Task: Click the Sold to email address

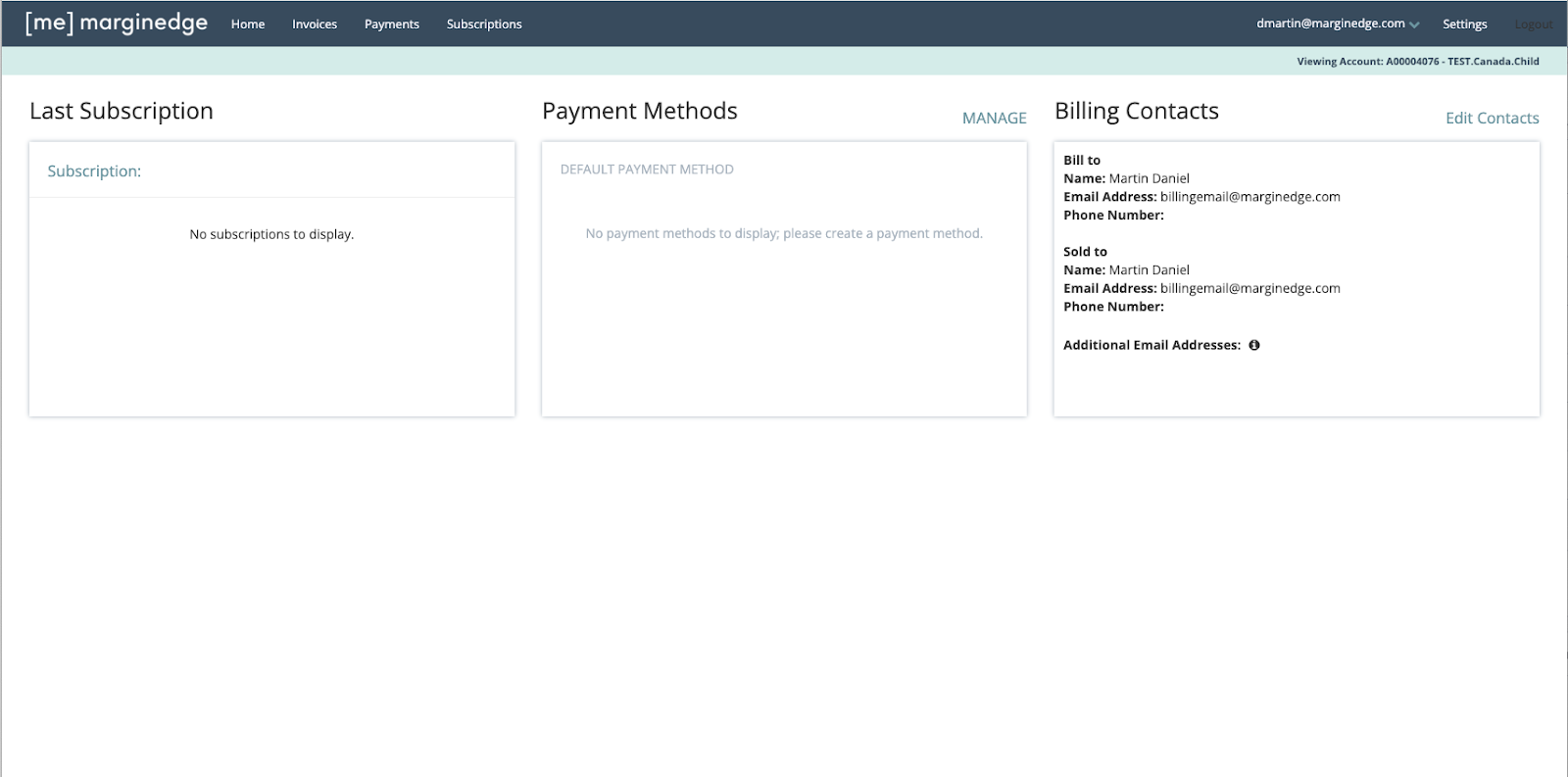Action: [1249, 288]
